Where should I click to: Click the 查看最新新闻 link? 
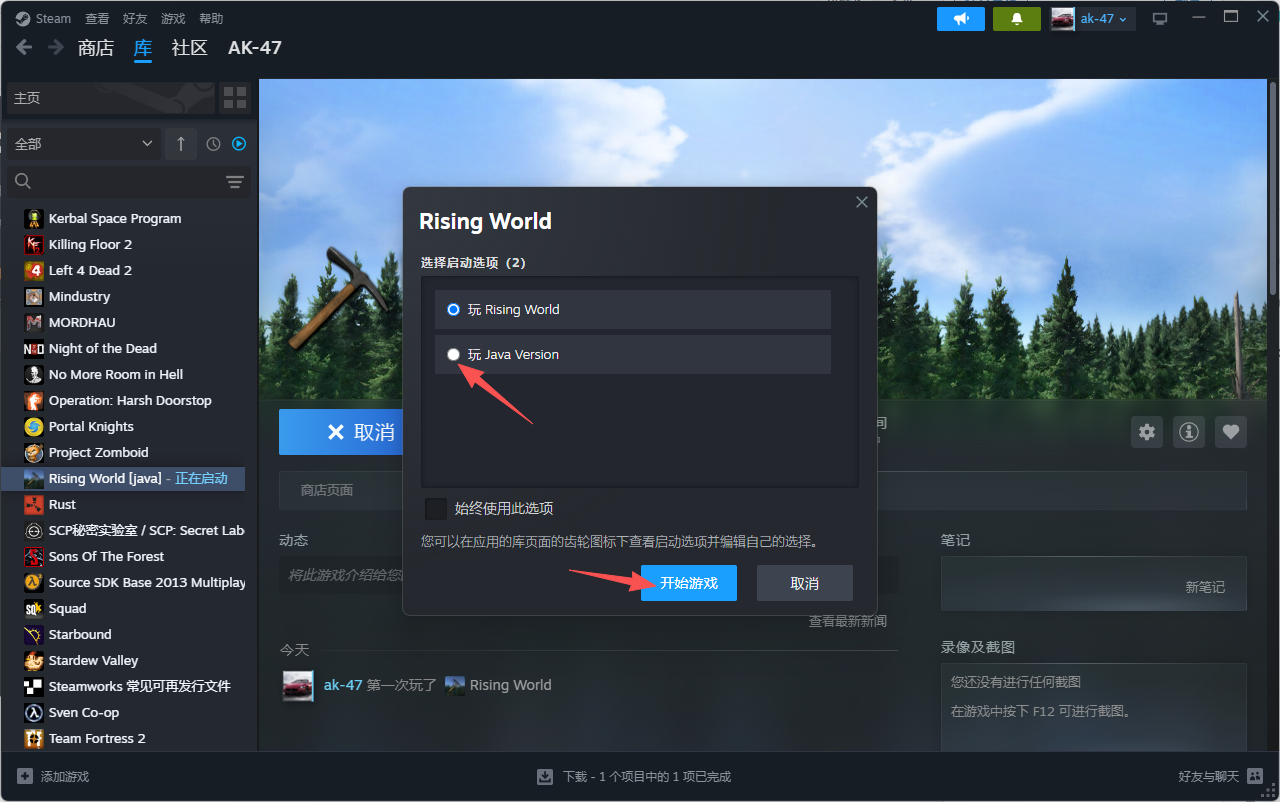(848, 621)
